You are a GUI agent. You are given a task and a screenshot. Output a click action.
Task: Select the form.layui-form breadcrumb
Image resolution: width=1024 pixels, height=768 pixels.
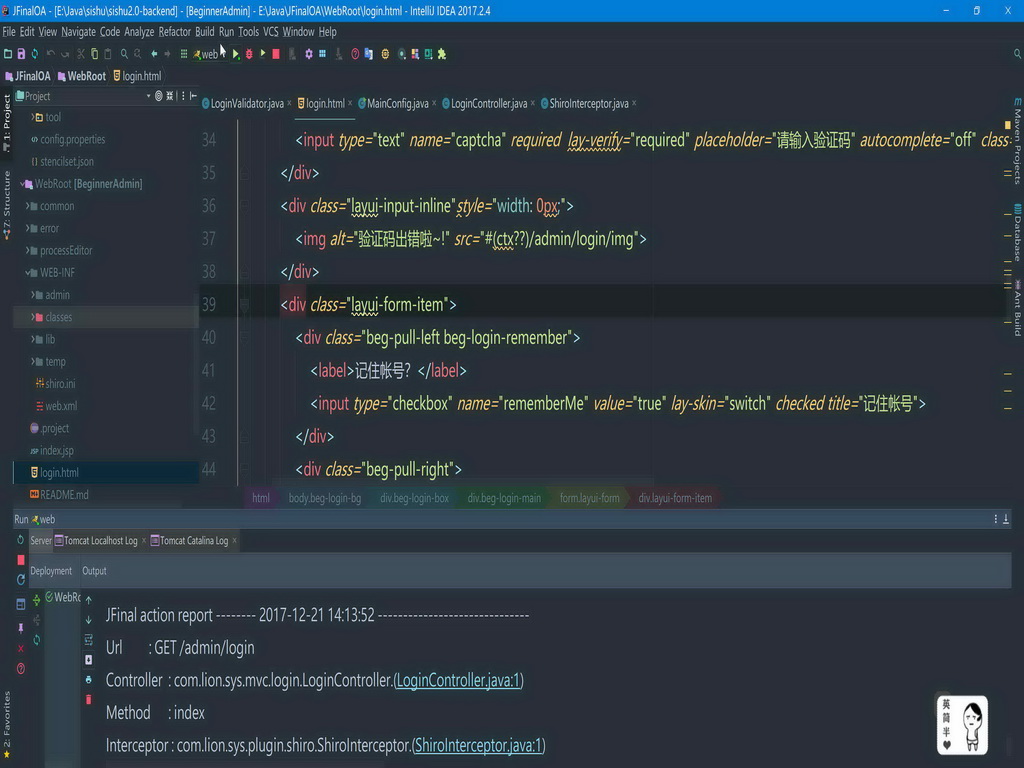tap(589, 497)
